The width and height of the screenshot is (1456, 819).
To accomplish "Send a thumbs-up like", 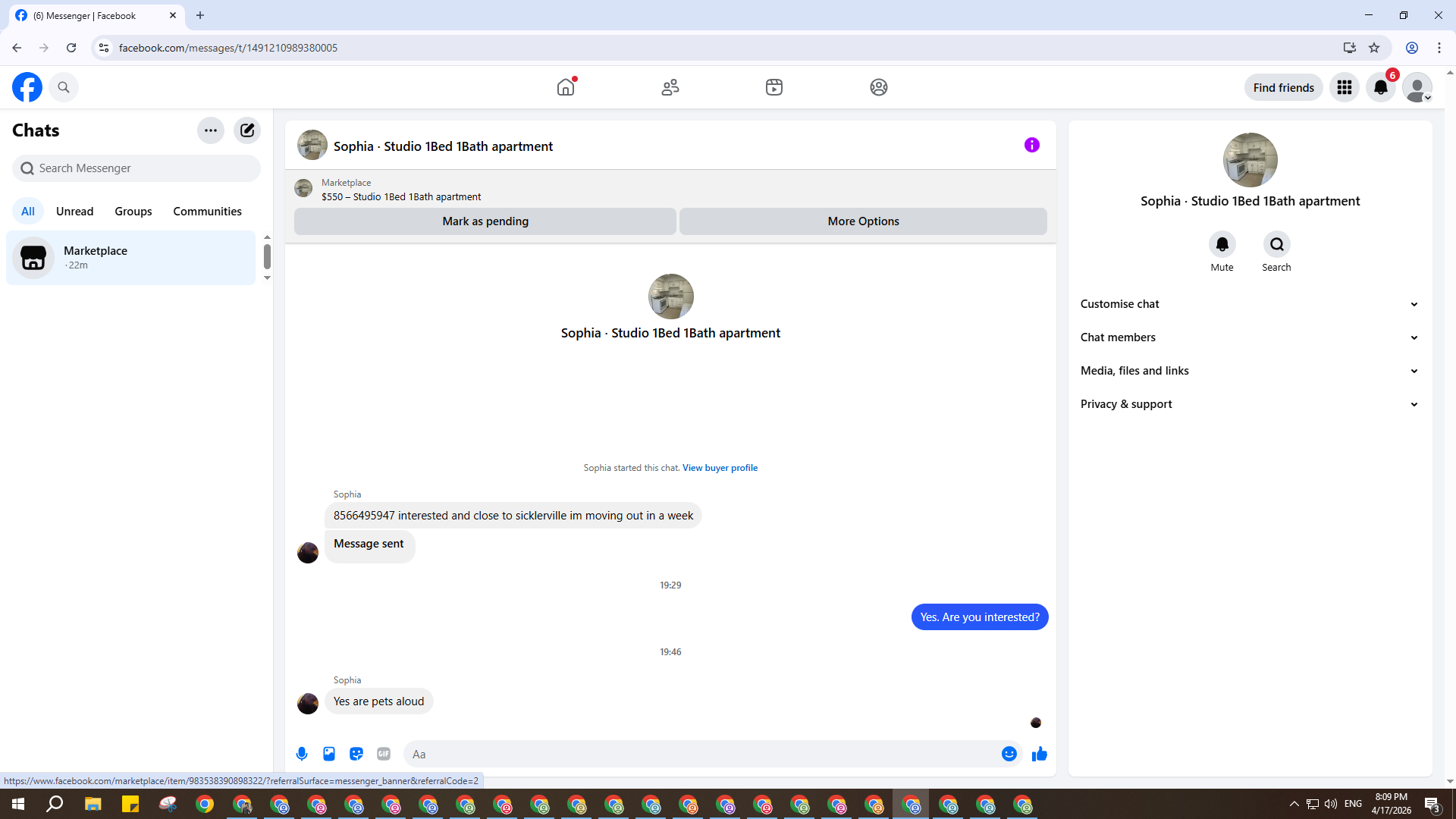I will [1039, 754].
